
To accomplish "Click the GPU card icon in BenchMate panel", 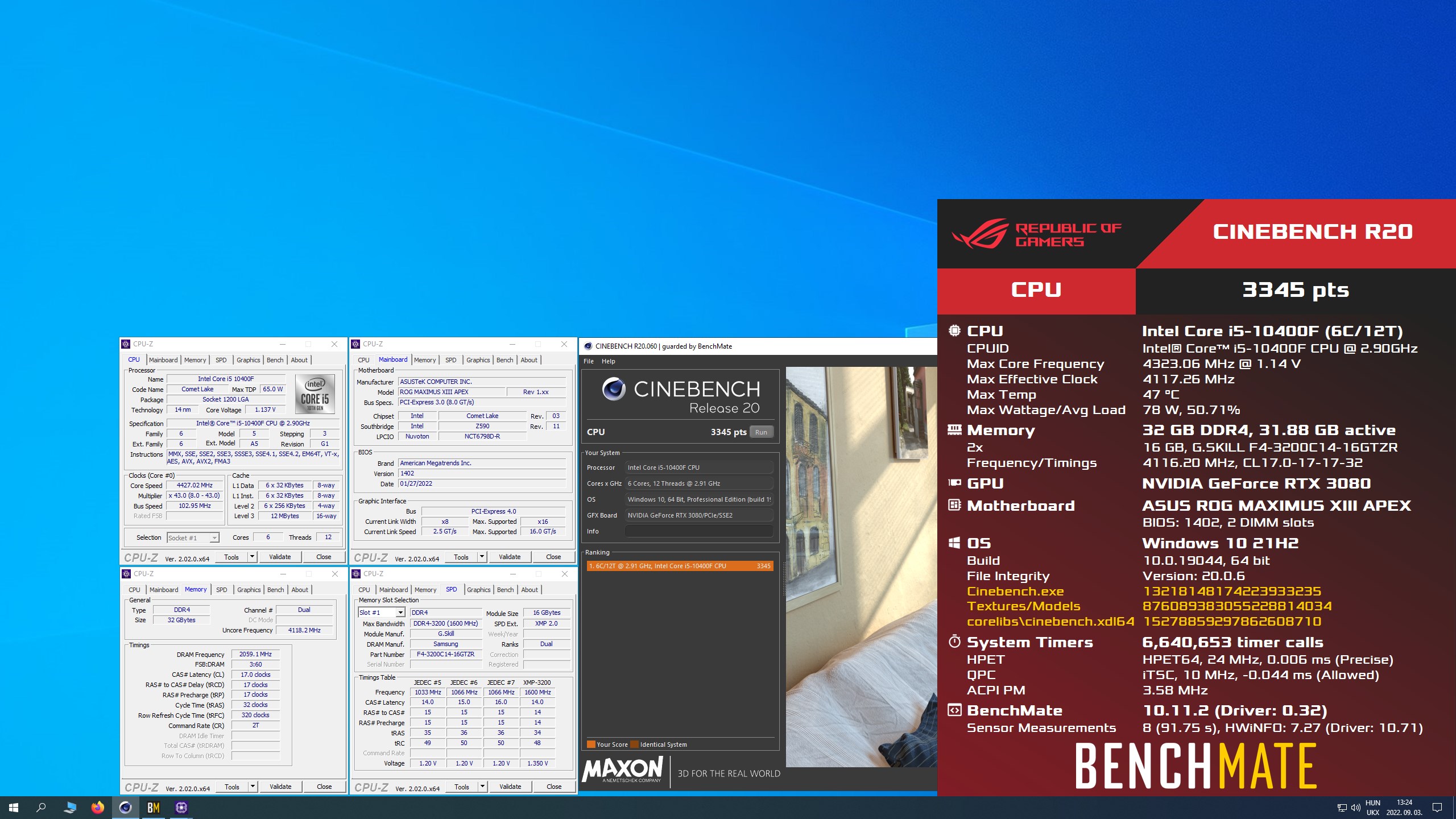I will point(954,483).
